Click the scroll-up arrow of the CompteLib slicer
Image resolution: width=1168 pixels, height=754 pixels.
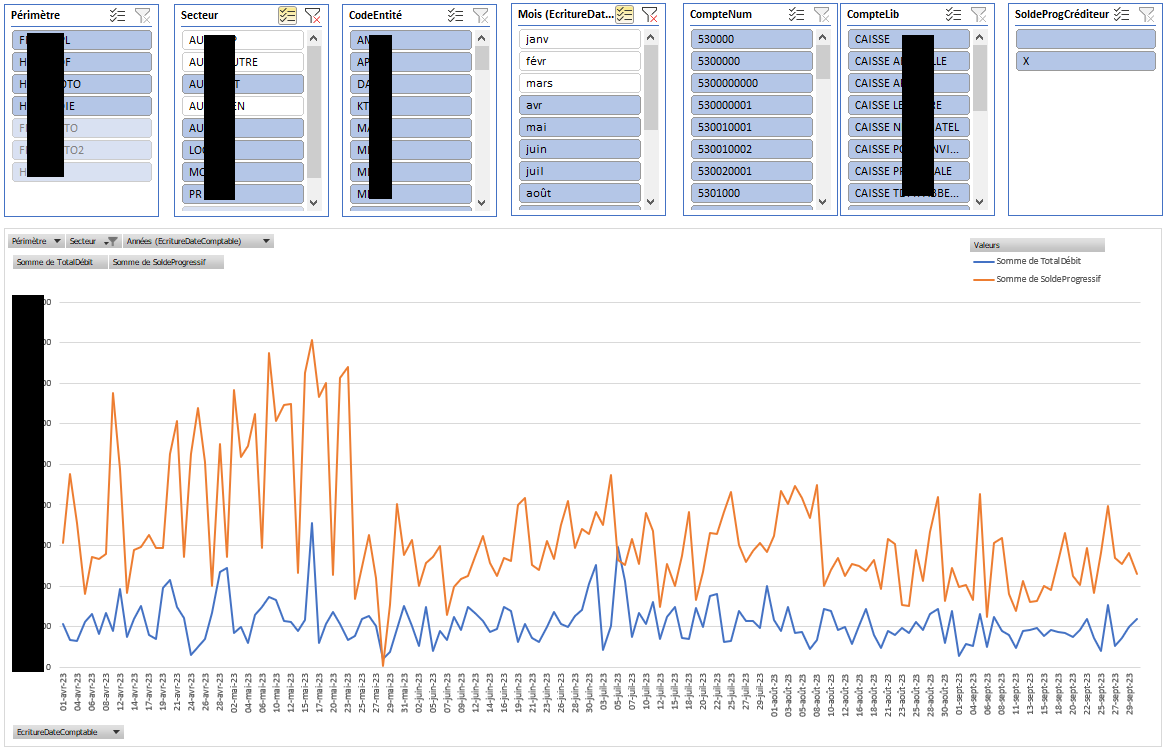click(x=980, y=37)
